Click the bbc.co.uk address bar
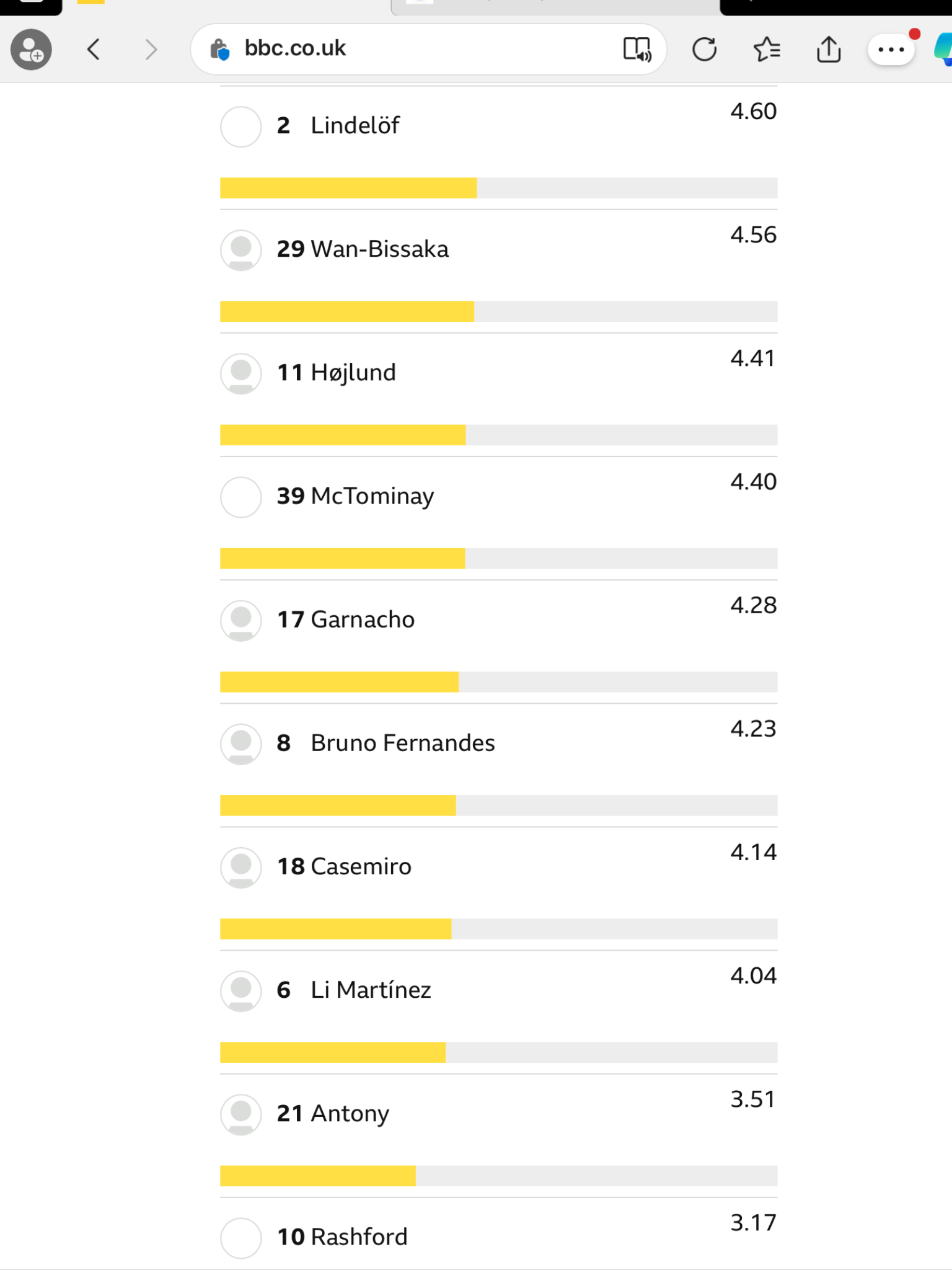 point(428,49)
